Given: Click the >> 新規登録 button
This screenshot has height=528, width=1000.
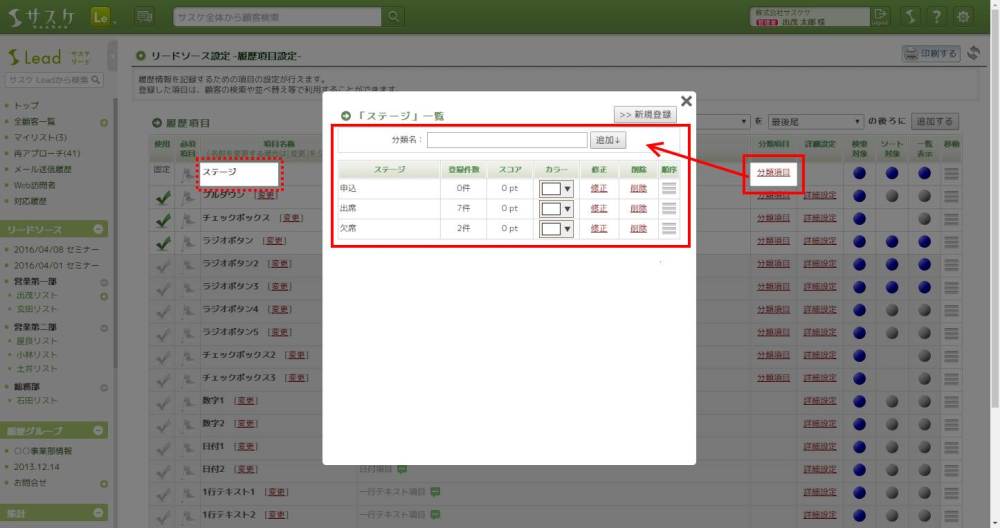Looking at the screenshot, I should 645,115.
